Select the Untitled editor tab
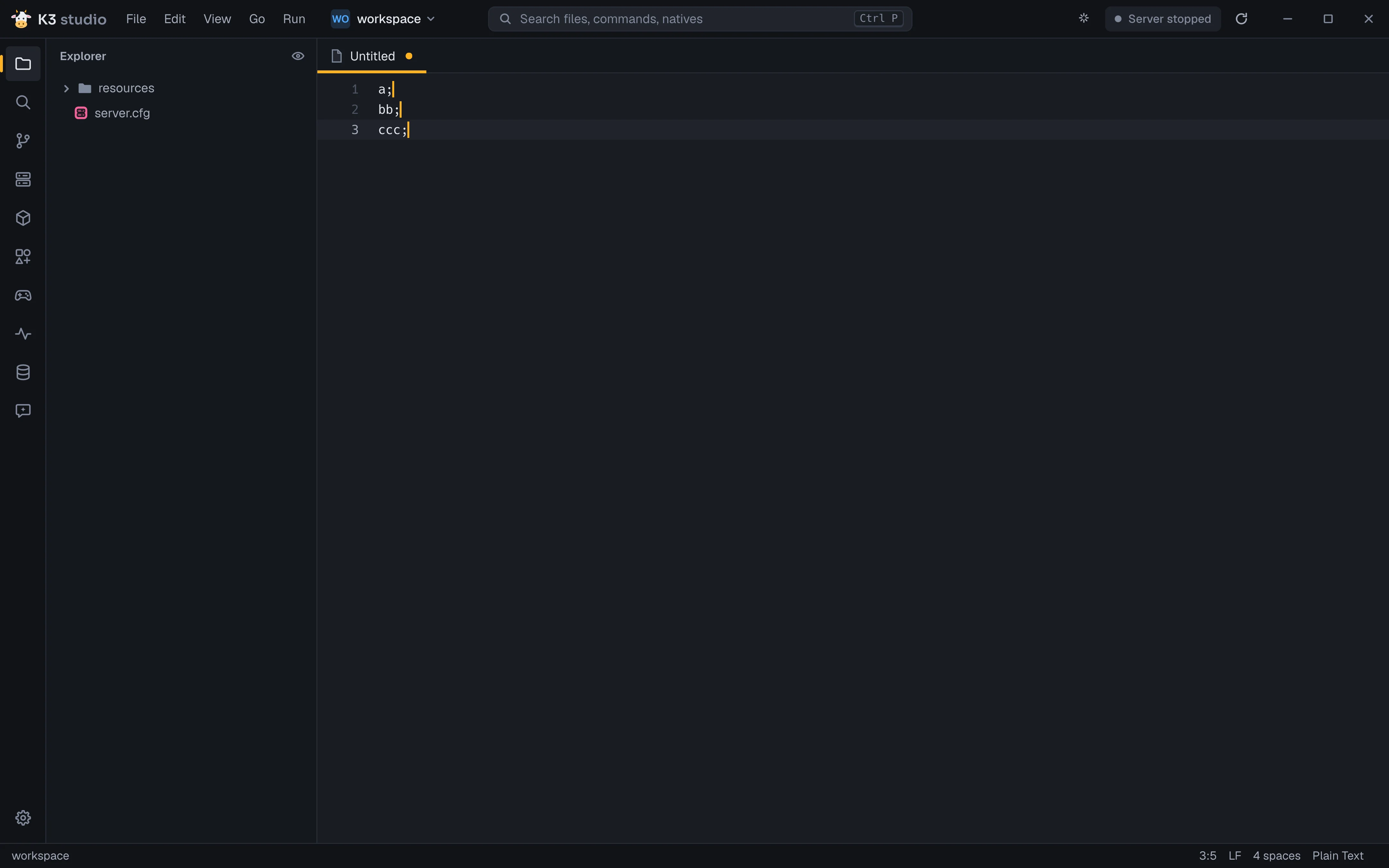This screenshot has width=1389, height=868. 372,56
